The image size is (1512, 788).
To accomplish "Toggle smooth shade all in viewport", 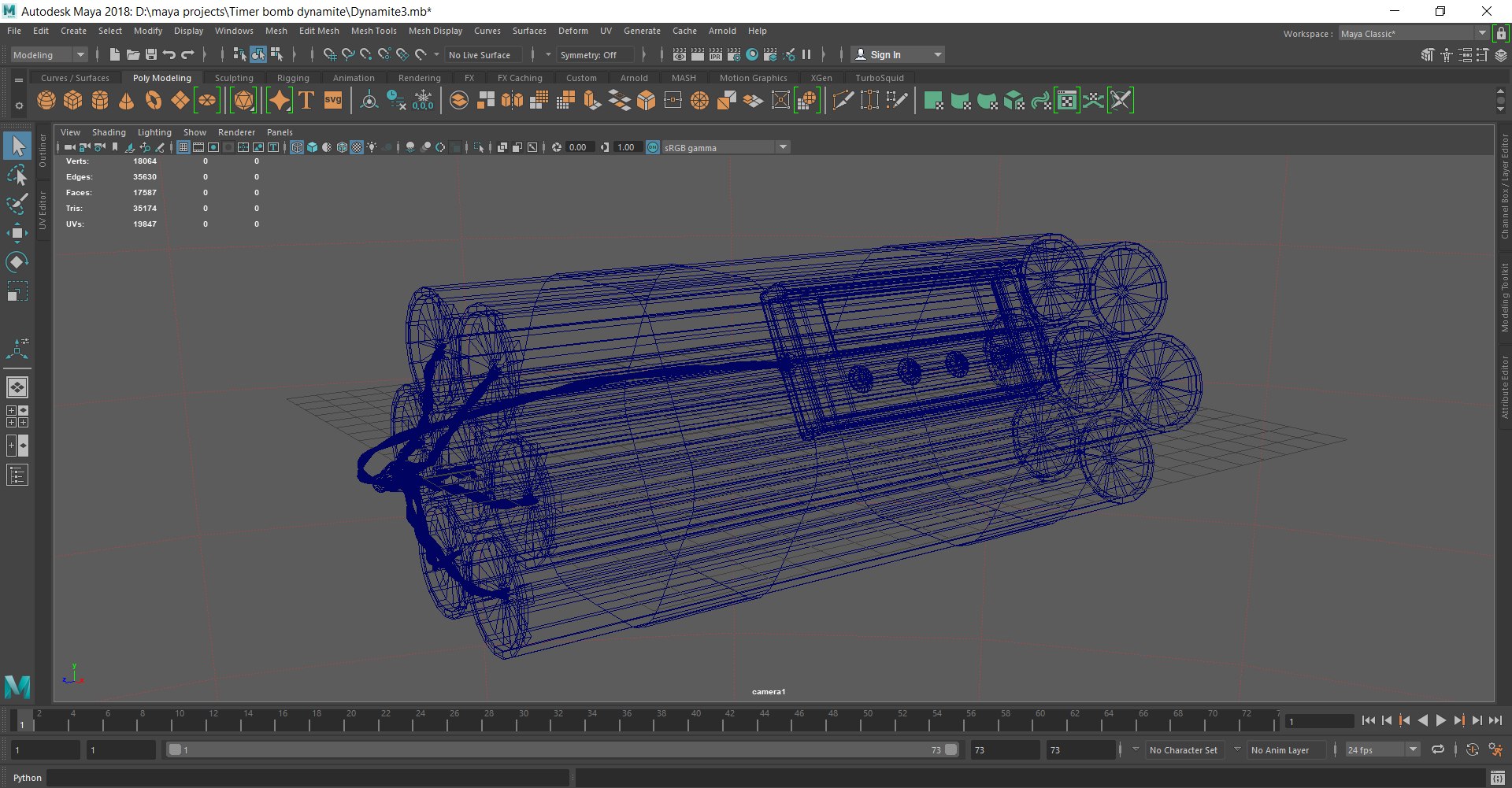I will [312, 147].
